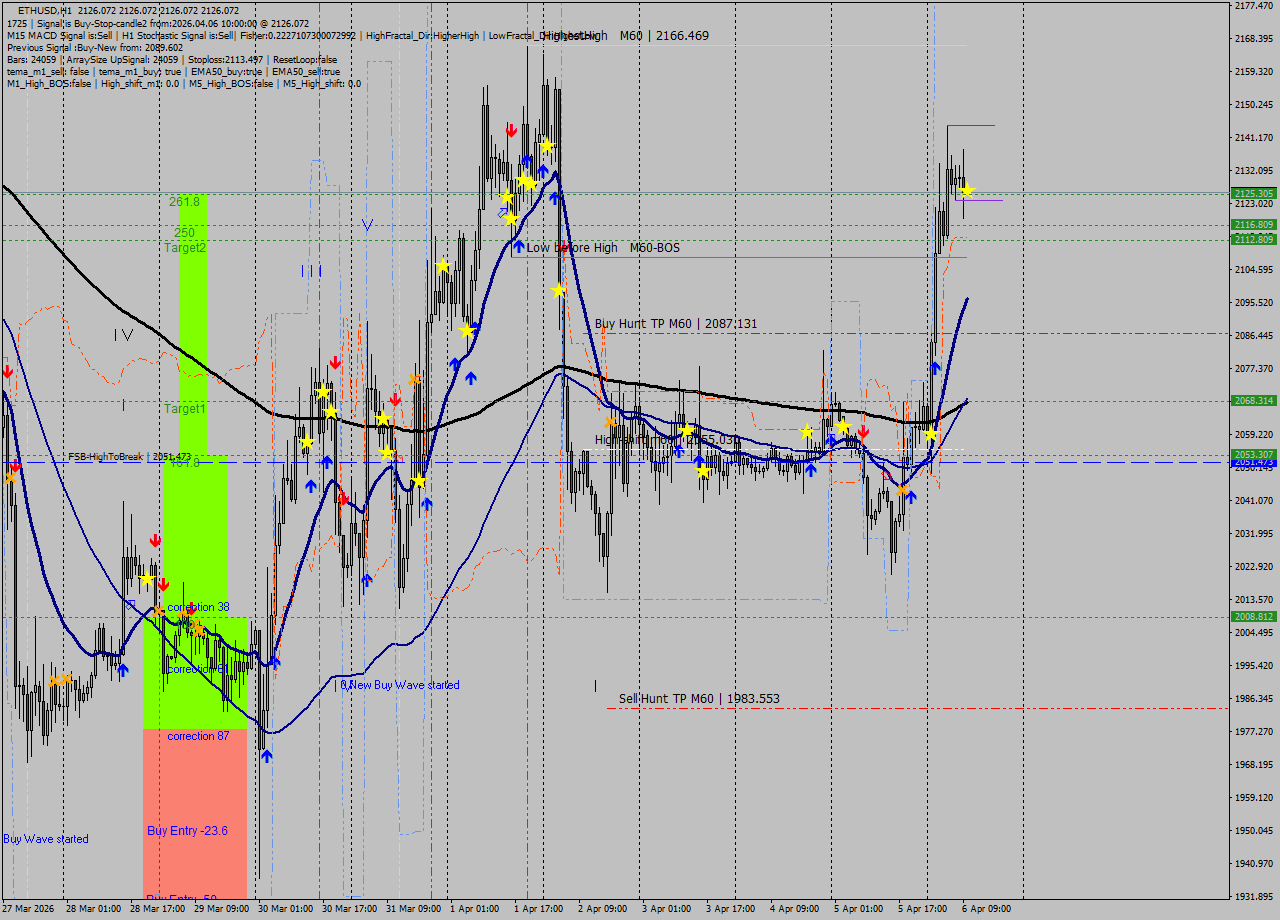Viewport: 1280px width, 920px height.
Task: Click the Sell Hunt TP M60 1983.553 label
Action: click(x=698, y=698)
